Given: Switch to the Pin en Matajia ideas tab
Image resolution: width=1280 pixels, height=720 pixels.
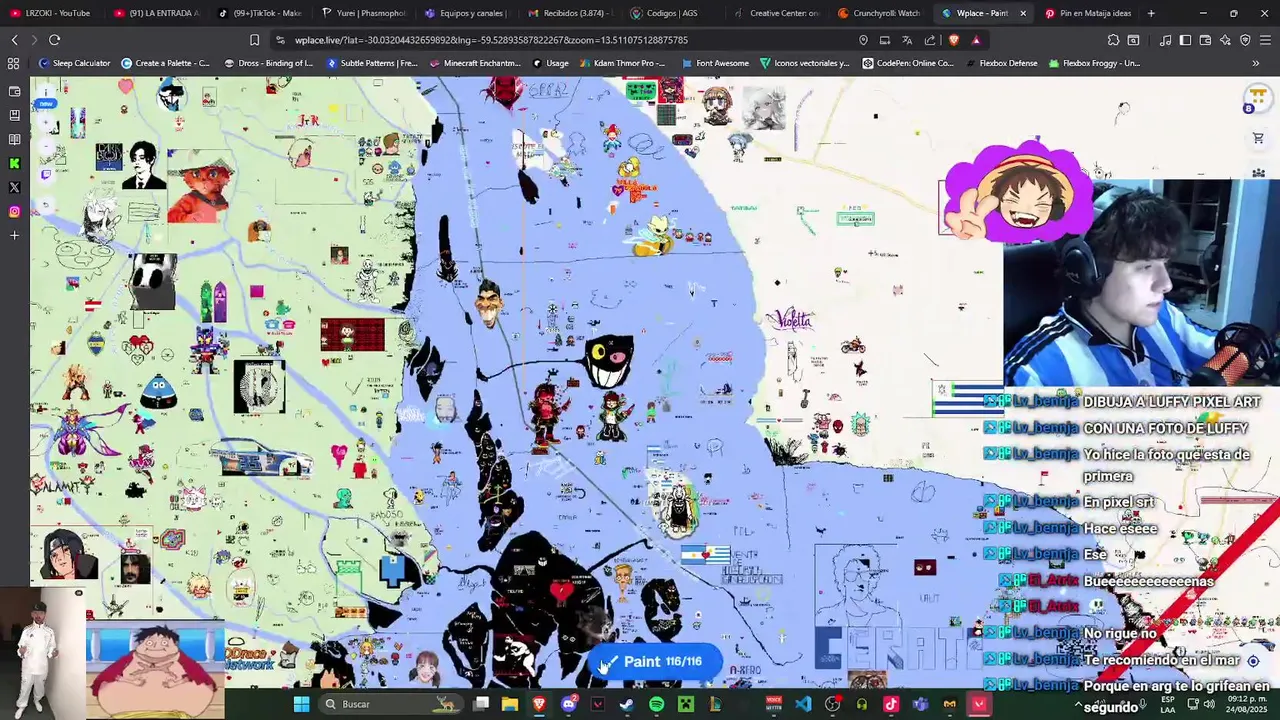Looking at the screenshot, I should pyautogui.click(x=1088, y=13).
